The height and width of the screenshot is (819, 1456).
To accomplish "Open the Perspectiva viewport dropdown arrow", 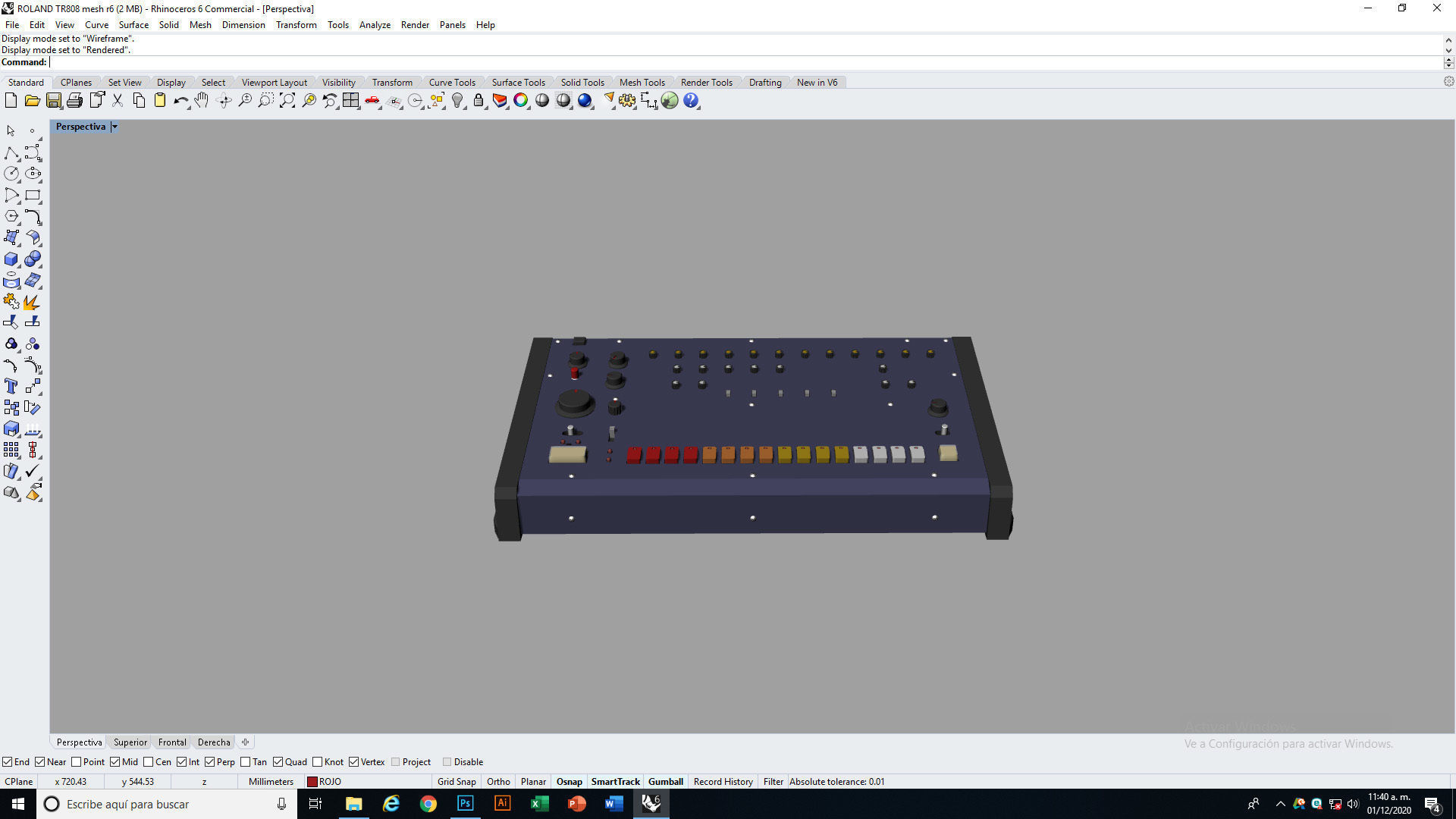I will 115,127.
